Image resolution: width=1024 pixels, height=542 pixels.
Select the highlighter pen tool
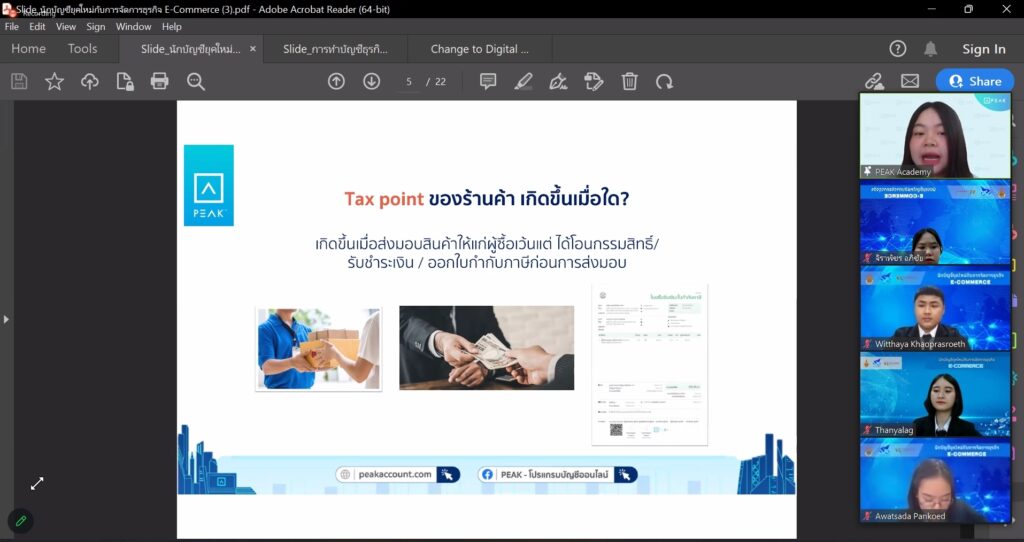pyautogui.click(x=523, y=82)
